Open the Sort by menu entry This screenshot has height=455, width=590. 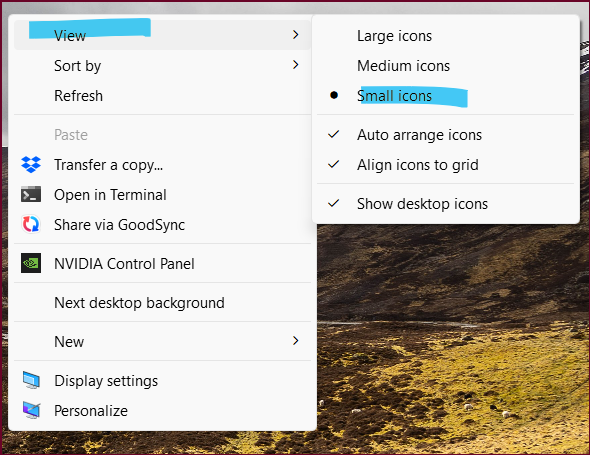(x=162, y=65)
